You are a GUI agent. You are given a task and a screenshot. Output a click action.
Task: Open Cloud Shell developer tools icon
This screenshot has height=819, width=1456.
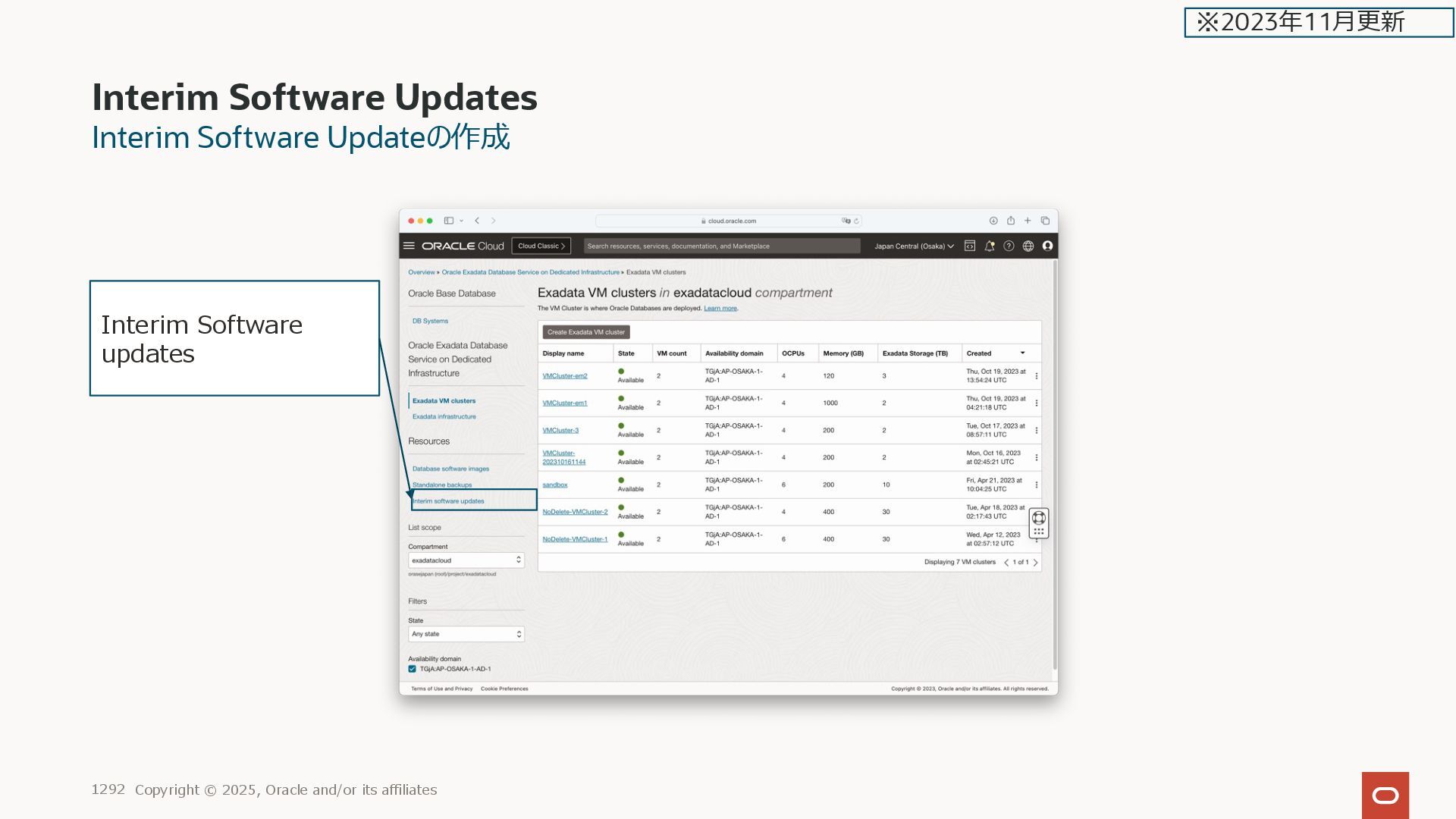(969, 246)
